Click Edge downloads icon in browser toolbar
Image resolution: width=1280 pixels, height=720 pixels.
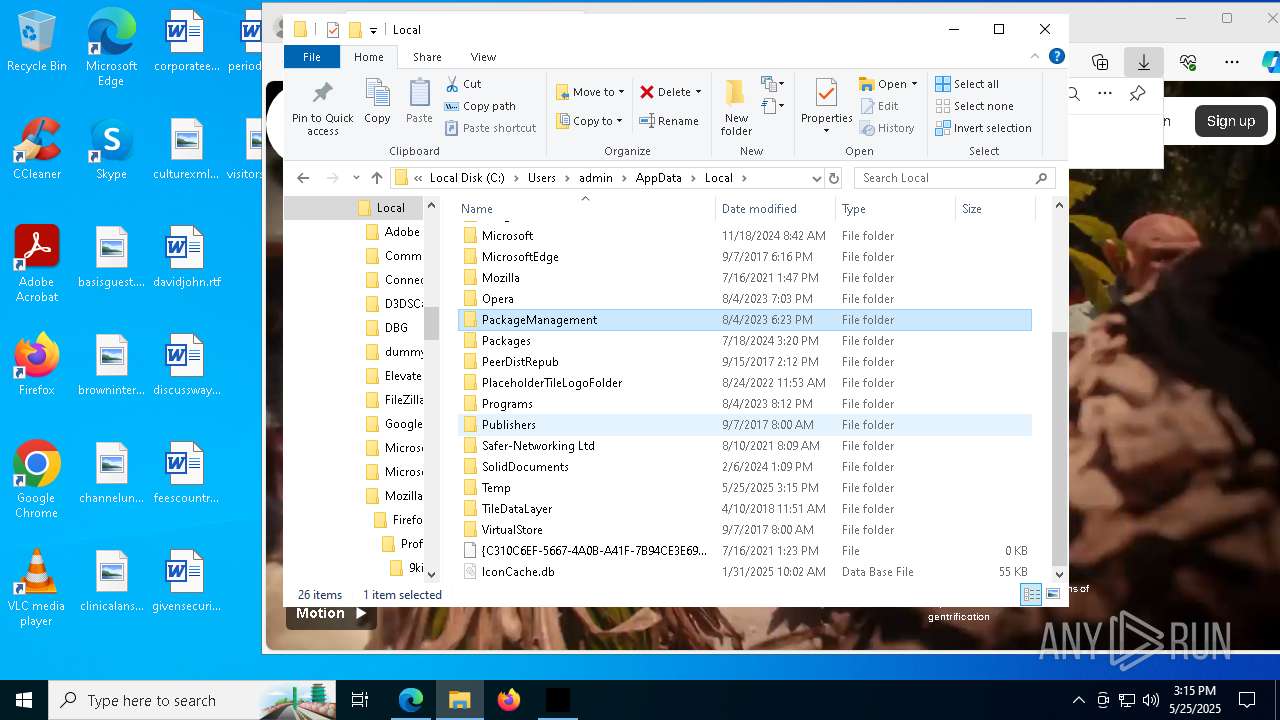point(1143,62)
